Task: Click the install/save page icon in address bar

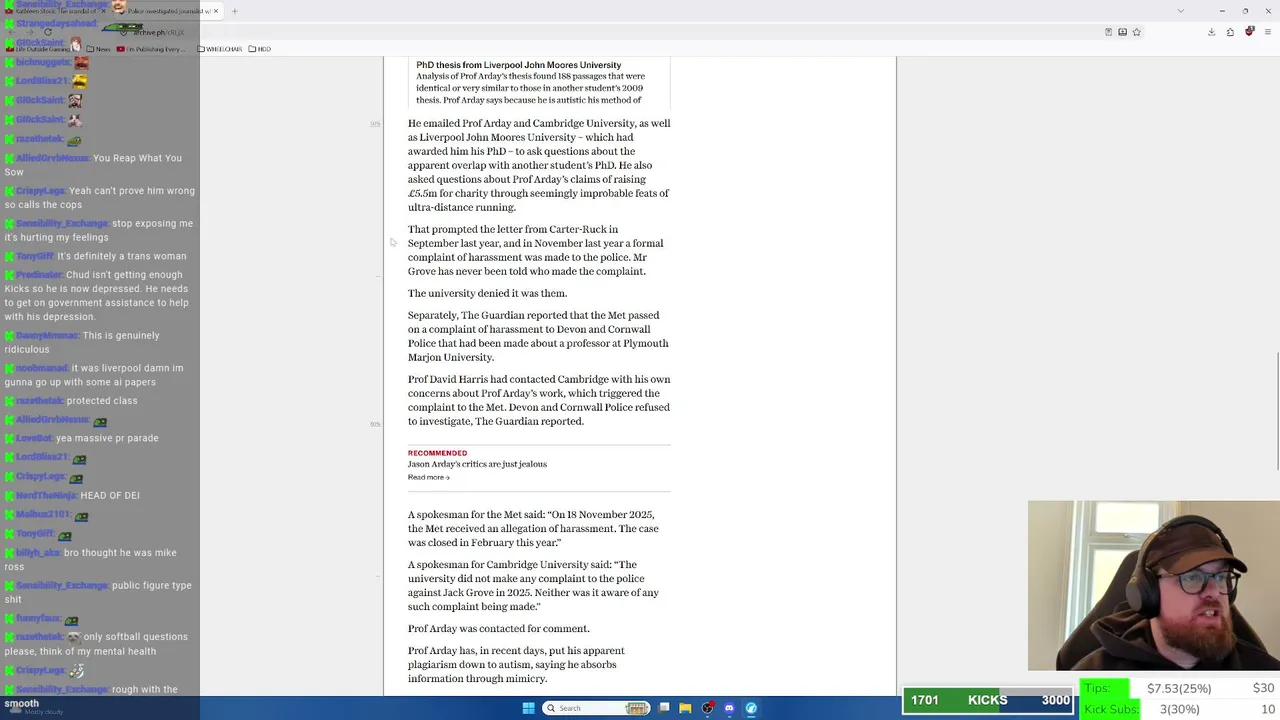Action: (1122, 32)
